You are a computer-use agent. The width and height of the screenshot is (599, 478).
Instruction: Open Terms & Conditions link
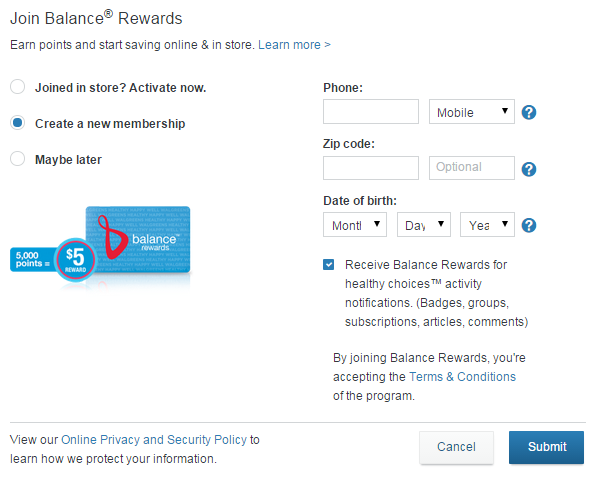462,377
